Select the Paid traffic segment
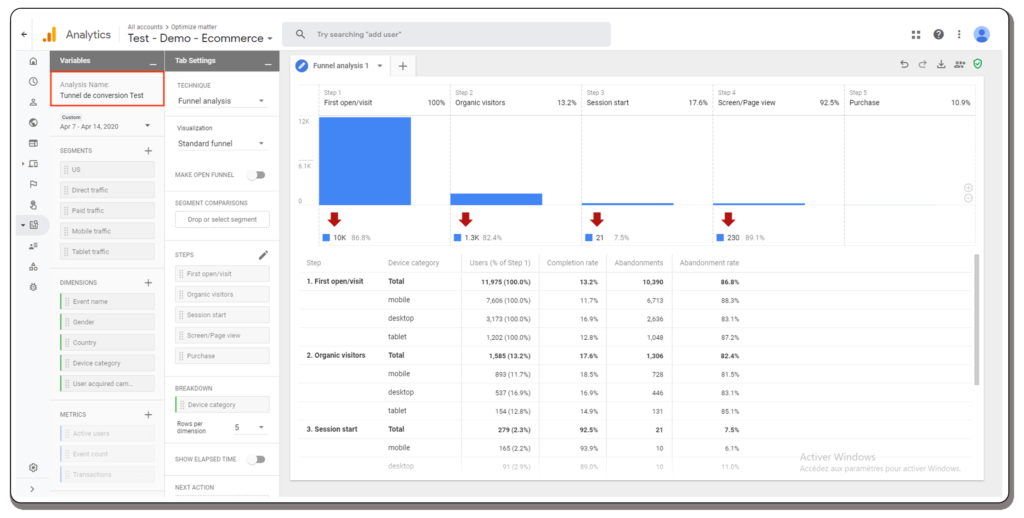Screen dimensions: 1024x518 pos(107,211)
